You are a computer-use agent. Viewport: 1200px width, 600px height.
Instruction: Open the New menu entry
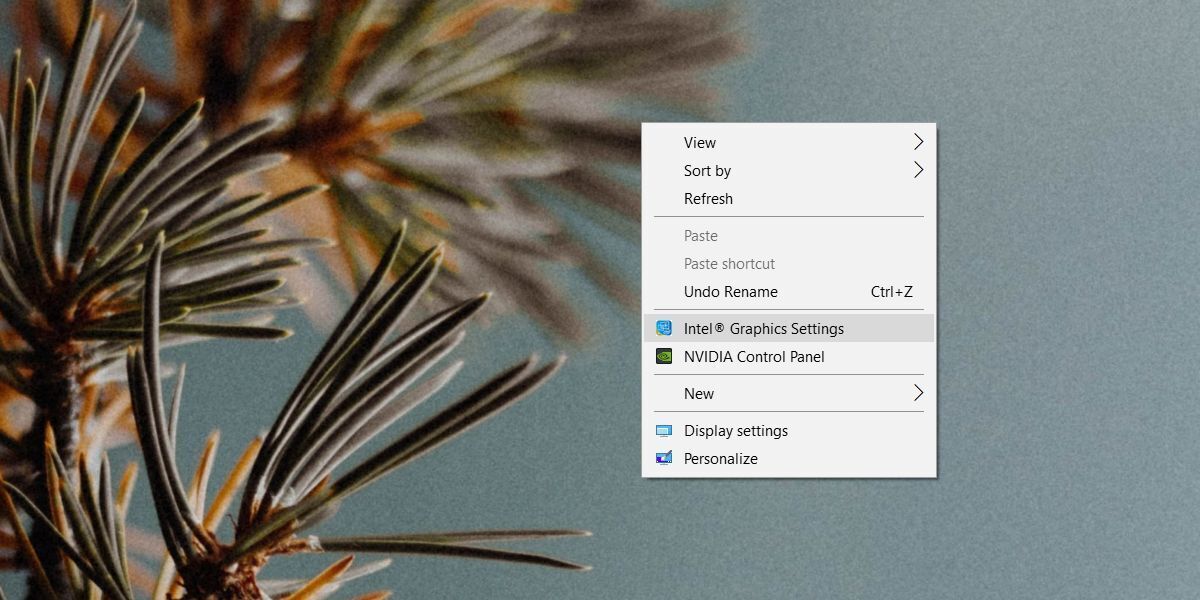tap(789, 394)
